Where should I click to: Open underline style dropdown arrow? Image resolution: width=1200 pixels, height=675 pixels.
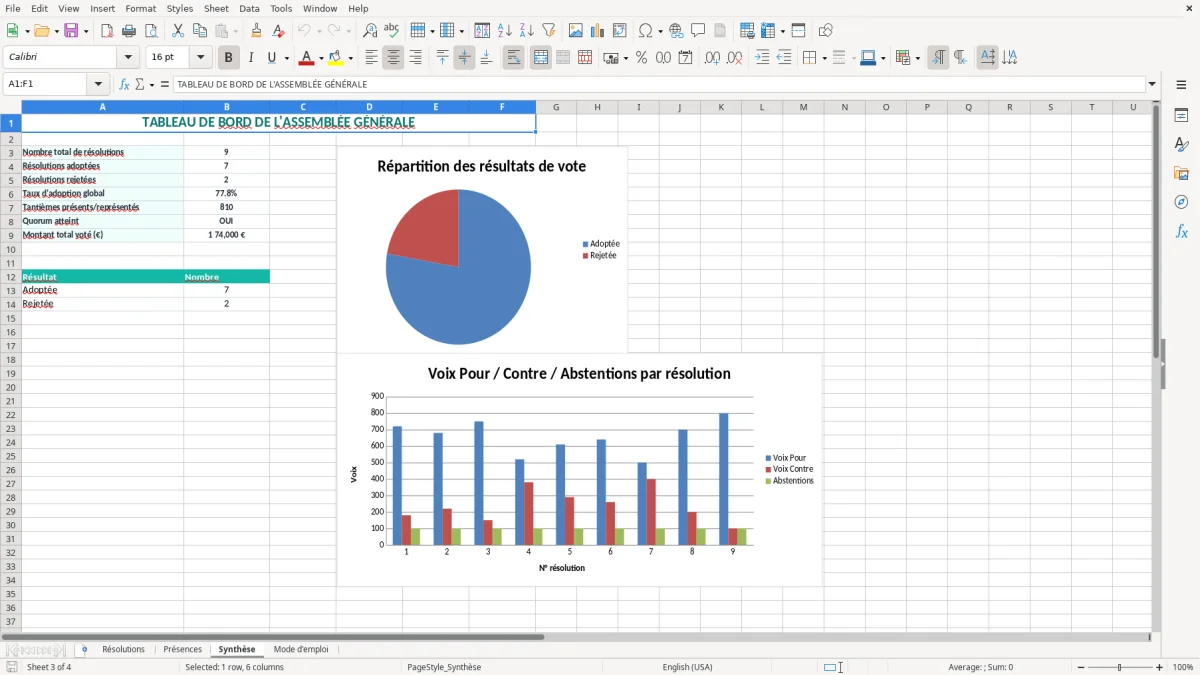286,58
